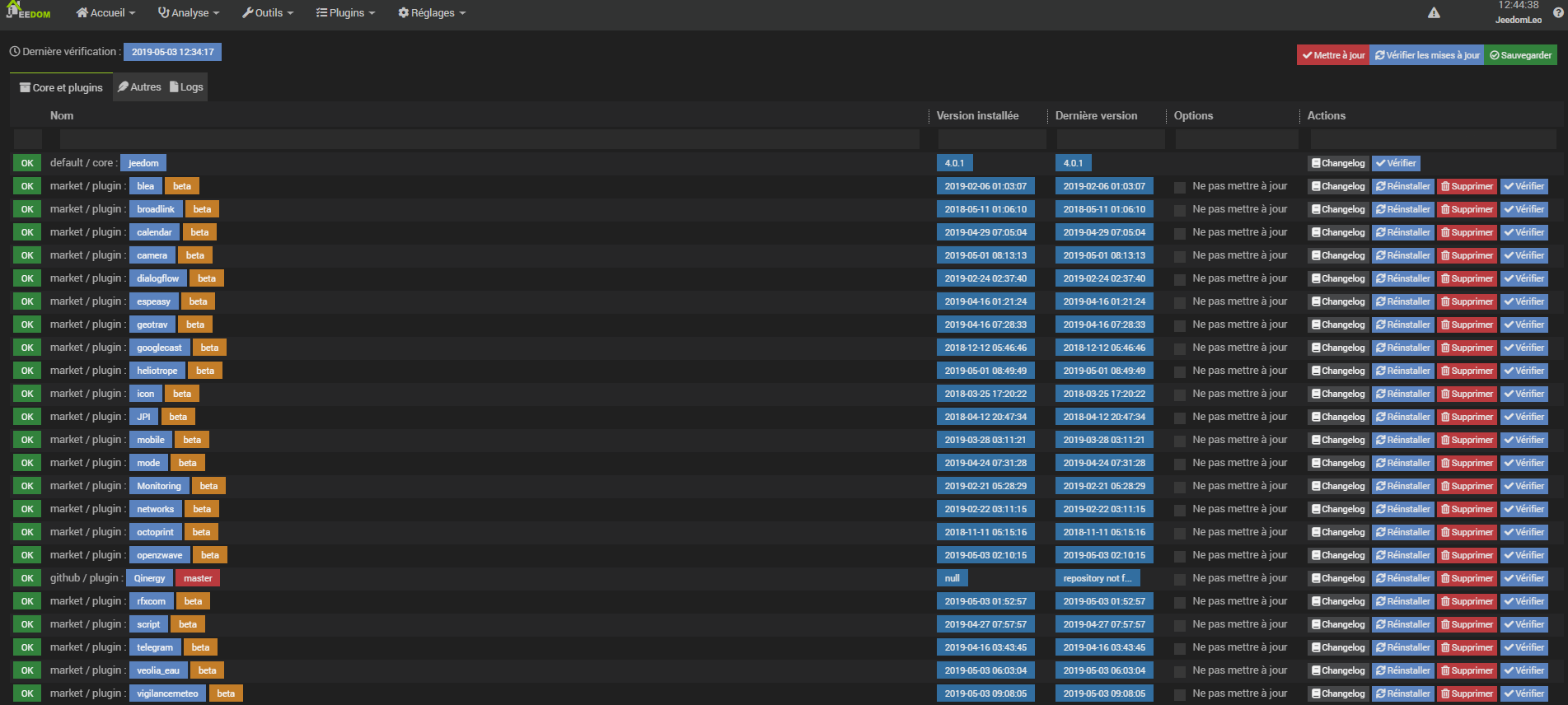Reinstall the Monitoring plugin
The width and height of the screenshot is (1568, 705).
(1403, 486)
